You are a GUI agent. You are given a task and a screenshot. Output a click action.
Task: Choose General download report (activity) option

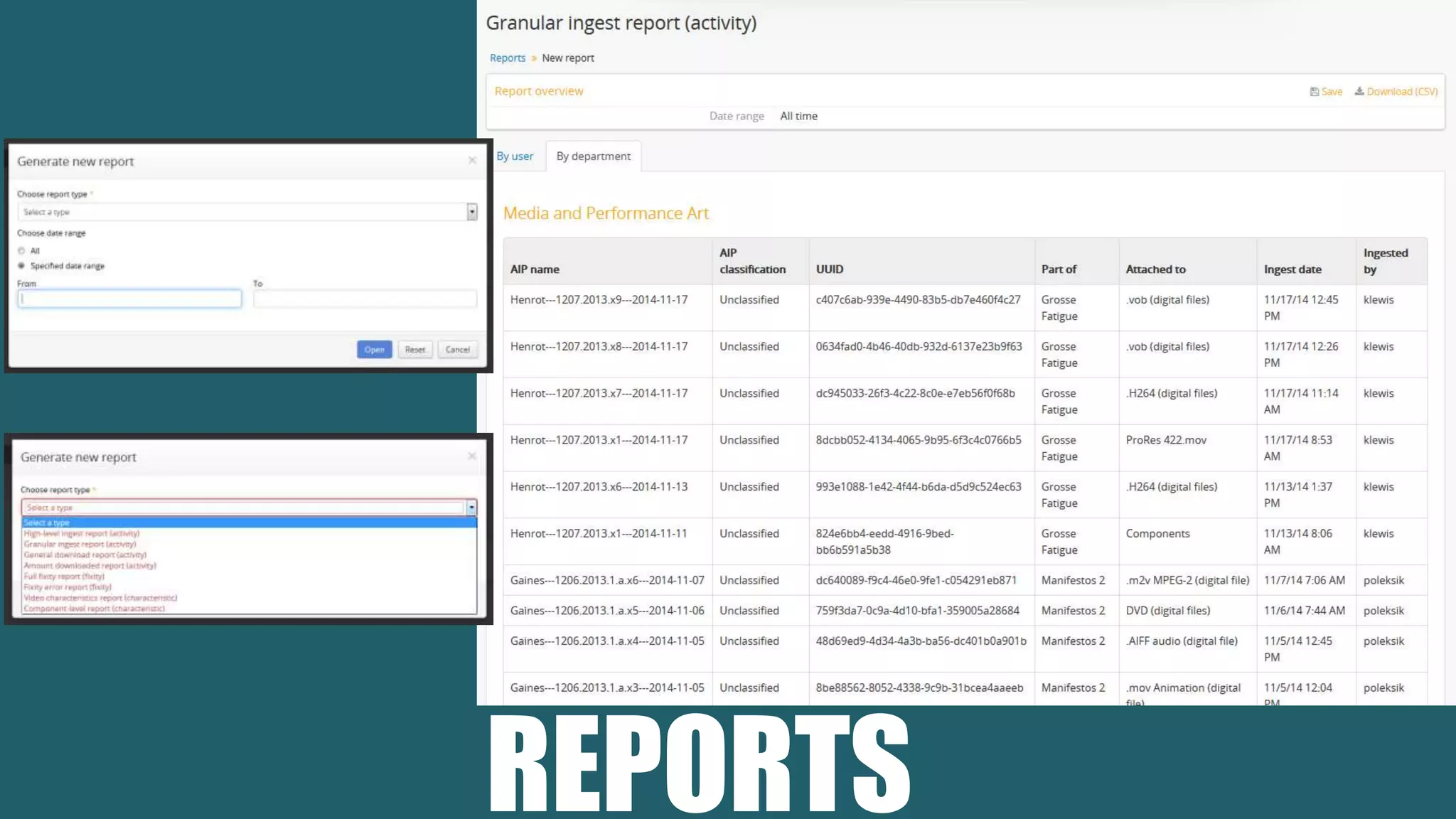pyautogui.click(x=85, y=555)
